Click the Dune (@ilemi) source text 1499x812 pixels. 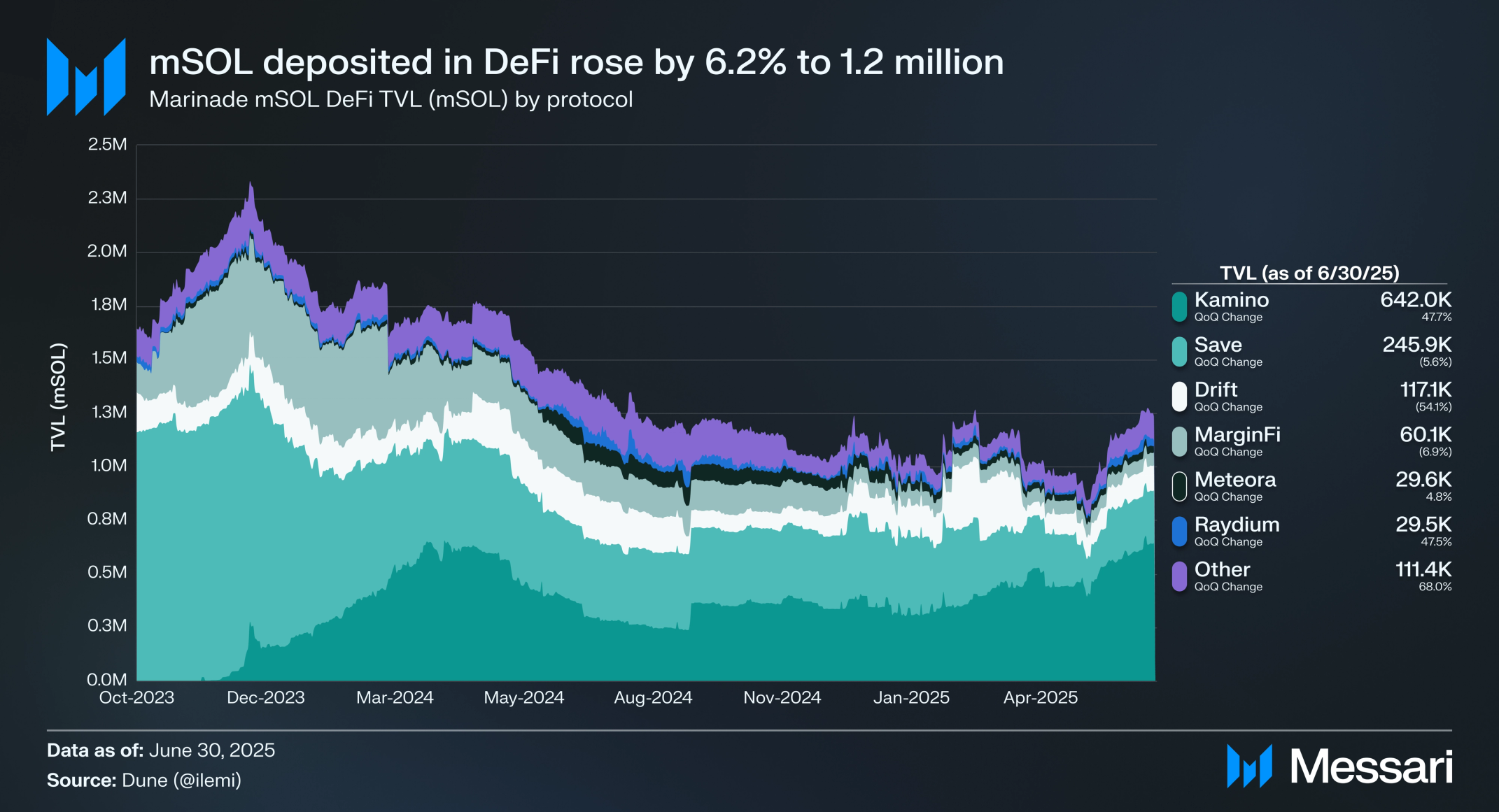click(181, 781)
